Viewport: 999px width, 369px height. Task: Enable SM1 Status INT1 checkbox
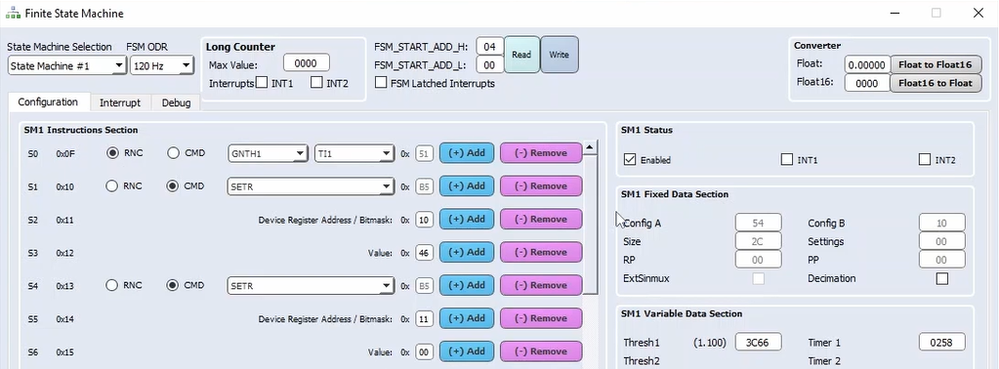click(x=787, y=159)
